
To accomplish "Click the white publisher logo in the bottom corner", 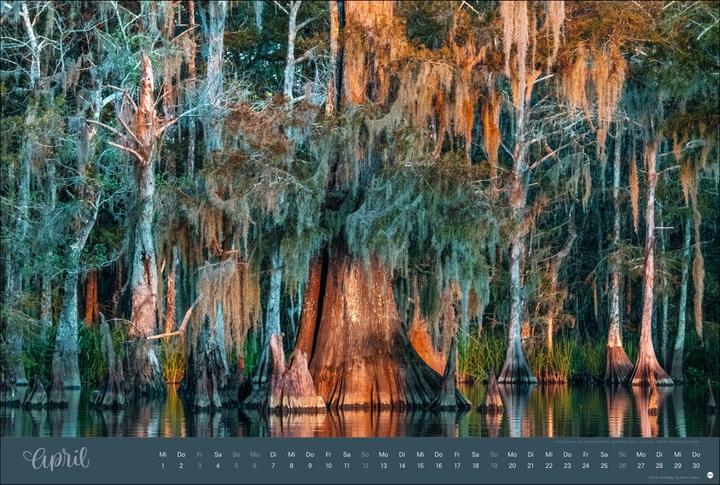I will (709, 475).
